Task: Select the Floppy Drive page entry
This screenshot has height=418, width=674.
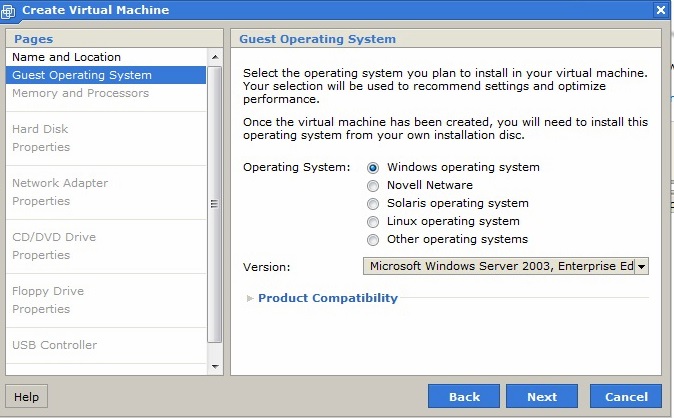Action: click(48, 291)
